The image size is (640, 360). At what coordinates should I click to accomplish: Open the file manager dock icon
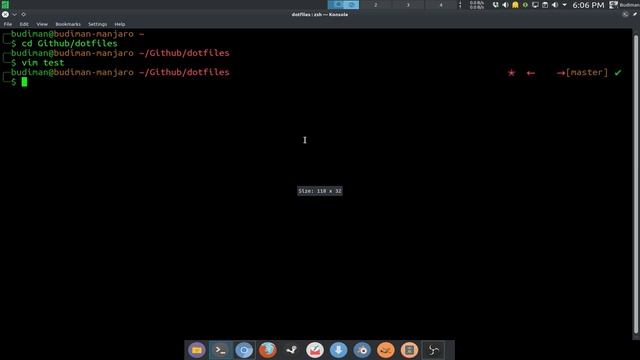pos(197,350)
